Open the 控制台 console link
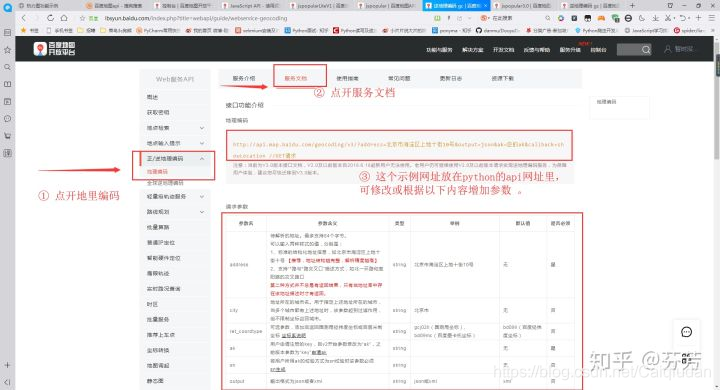Viewport: 720px width, 390px height. coord(598,50)
